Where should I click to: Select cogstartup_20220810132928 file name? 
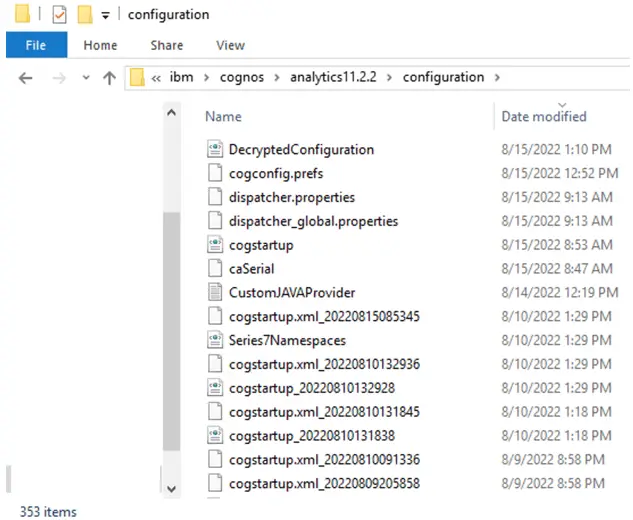[x=312, y=388]
